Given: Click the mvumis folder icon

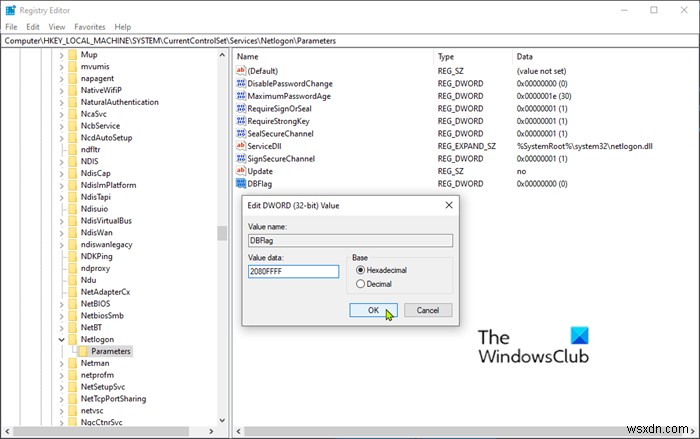Looking at the screenshot, I should pos(73,67).
